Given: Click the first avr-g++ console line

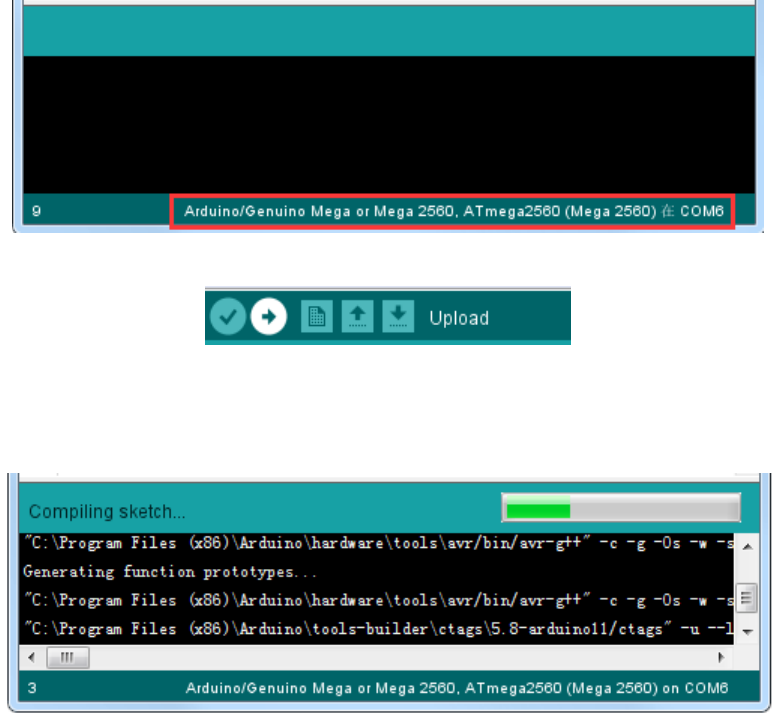Looking at the screenshot, I should (379, 543).
